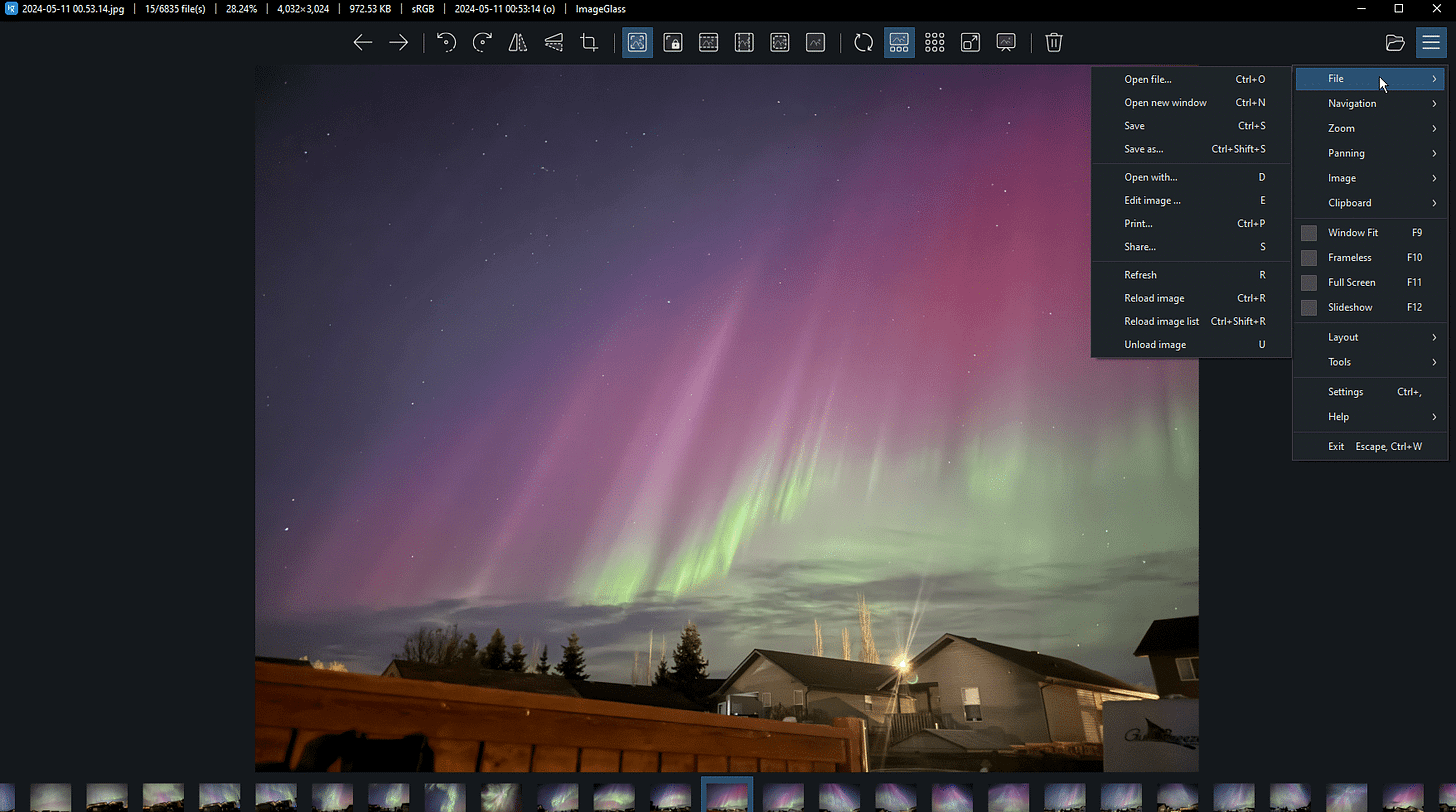Rotate image counterclockwise toolbar icon
The height and width of the screenshot is (812, 1456).
pos(447,42)
